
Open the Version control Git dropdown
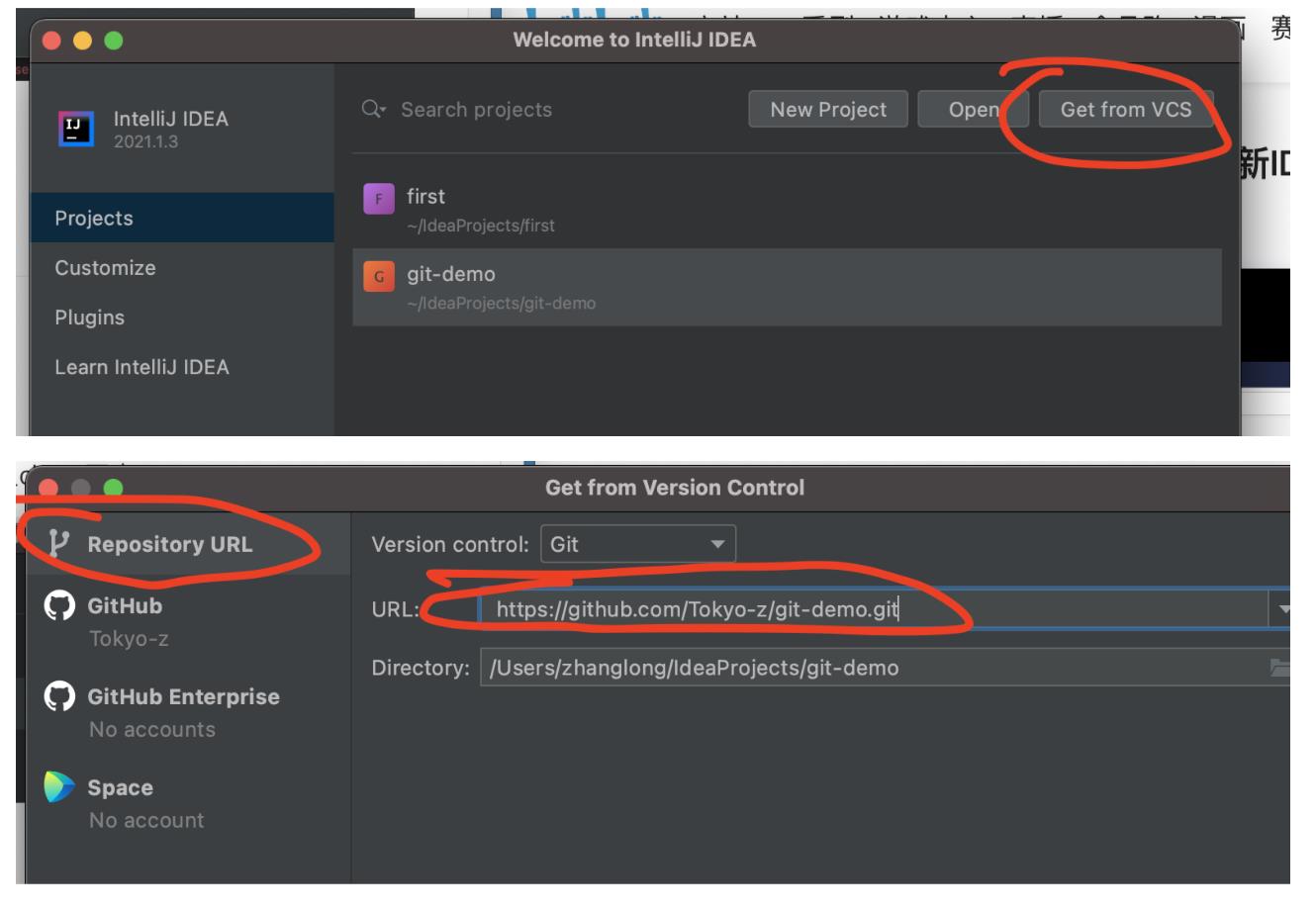pyautogui.click(x=638, y=544)
